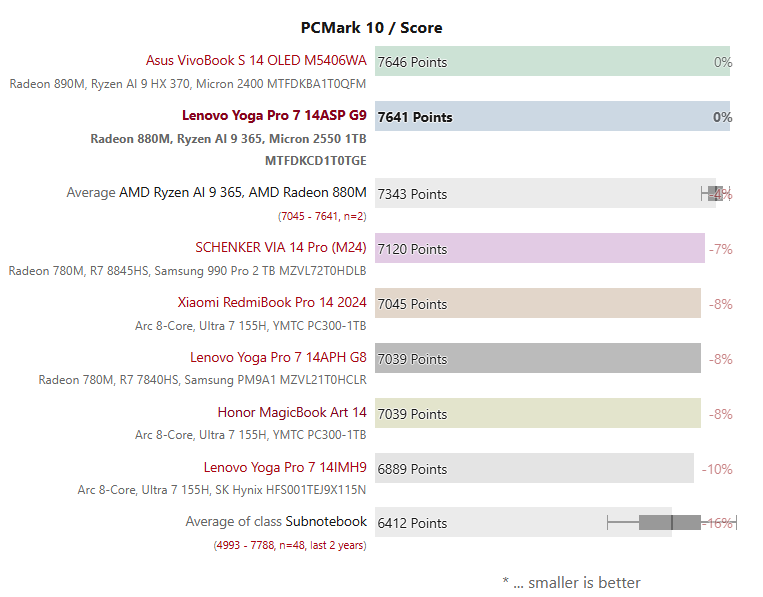Click the 7641 Points blue bar

point(552,116)
